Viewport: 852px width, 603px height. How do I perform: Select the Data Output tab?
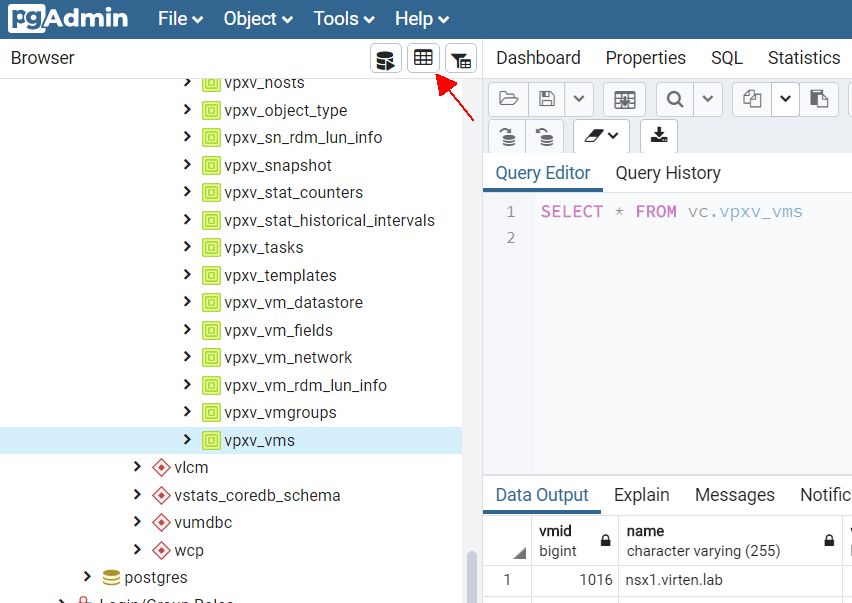coord(542,495)
